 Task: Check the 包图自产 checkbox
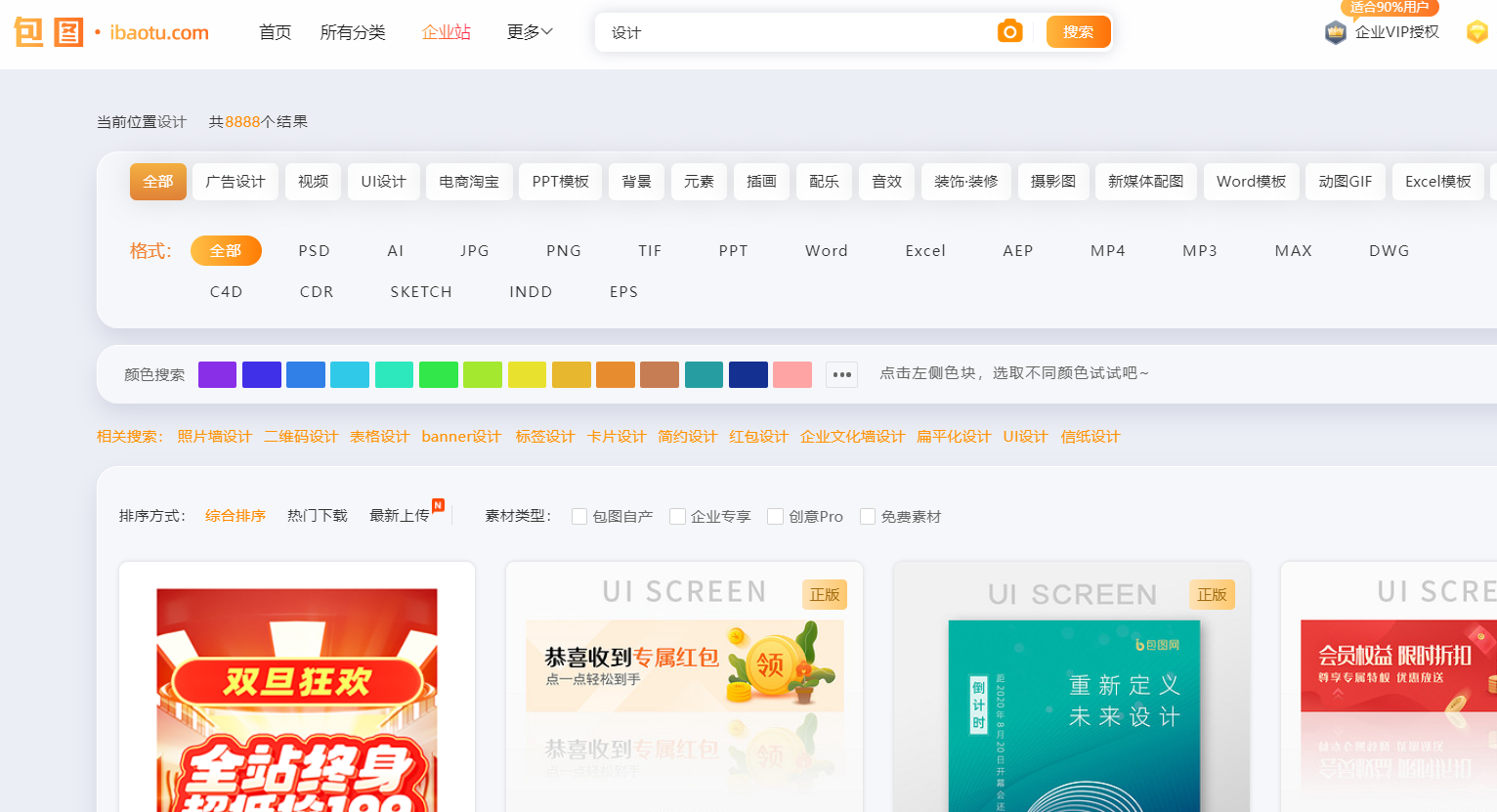click(579, 517)
